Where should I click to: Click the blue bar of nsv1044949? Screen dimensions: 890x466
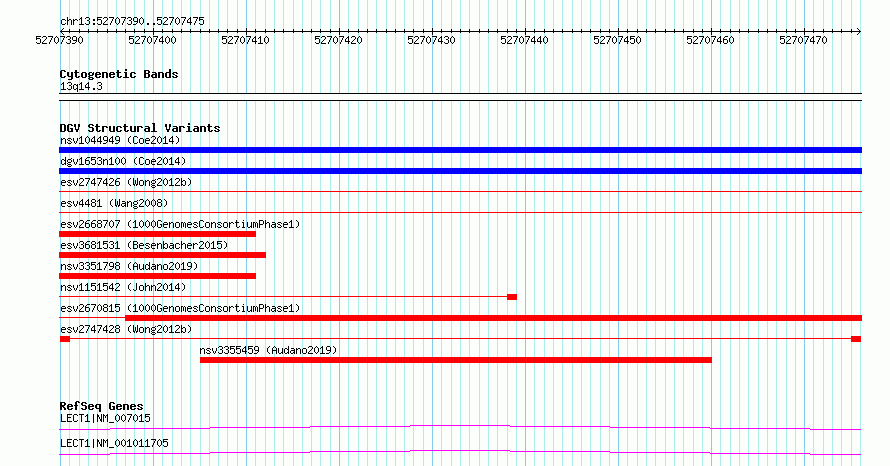pyautogui.click(x=460, y=150)
